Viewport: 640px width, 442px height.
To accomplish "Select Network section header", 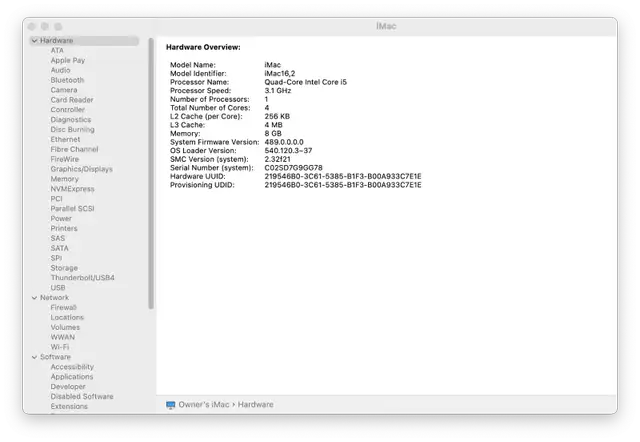I will [54, 298].
